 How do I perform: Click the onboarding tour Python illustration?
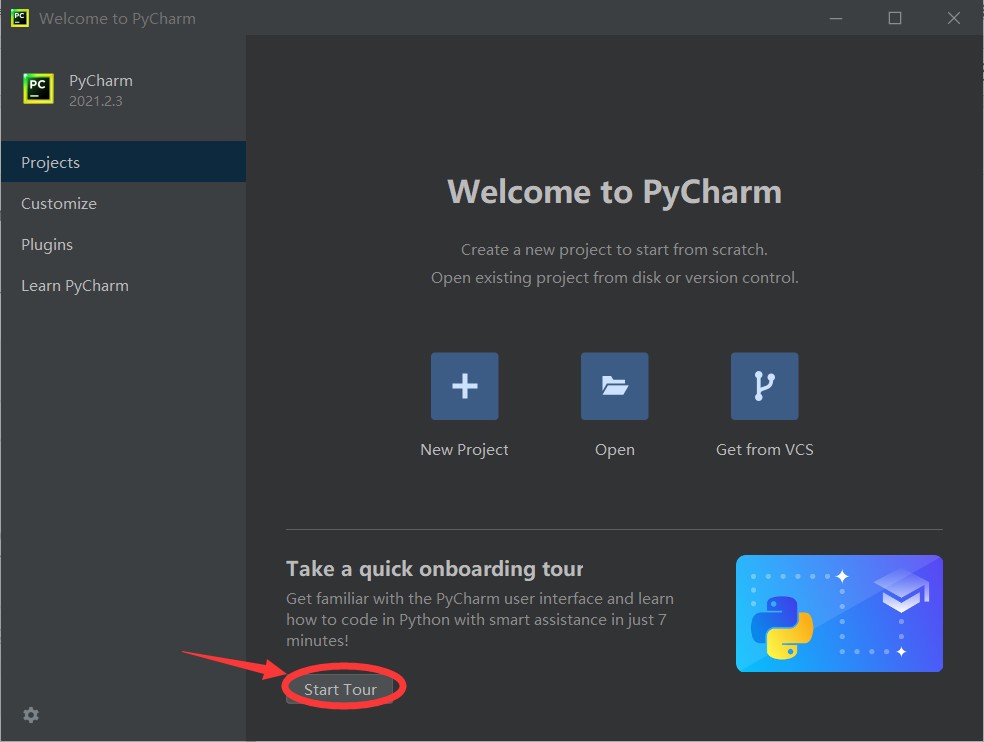point(839,613)
